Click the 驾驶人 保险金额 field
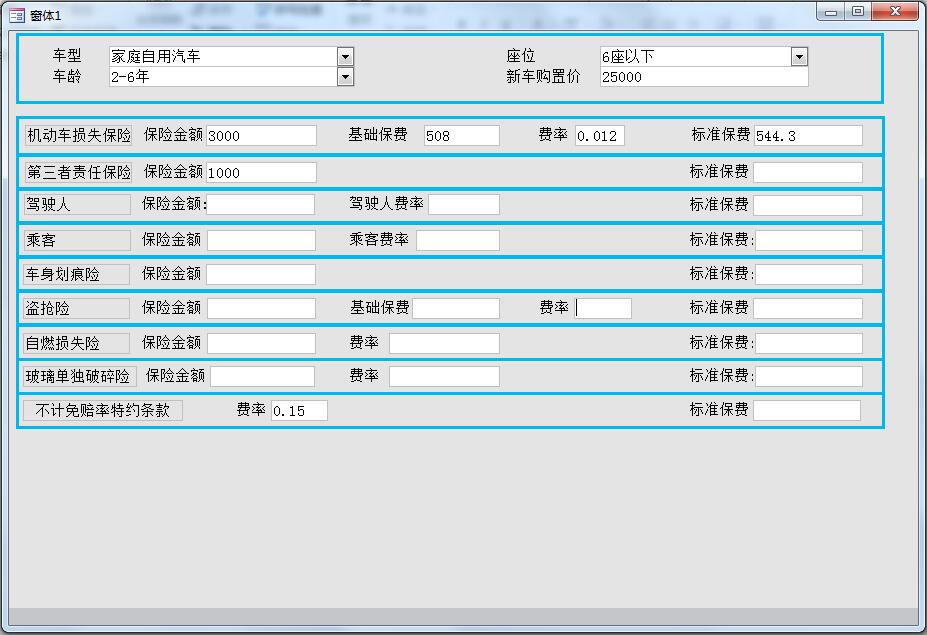 (260, 205)
